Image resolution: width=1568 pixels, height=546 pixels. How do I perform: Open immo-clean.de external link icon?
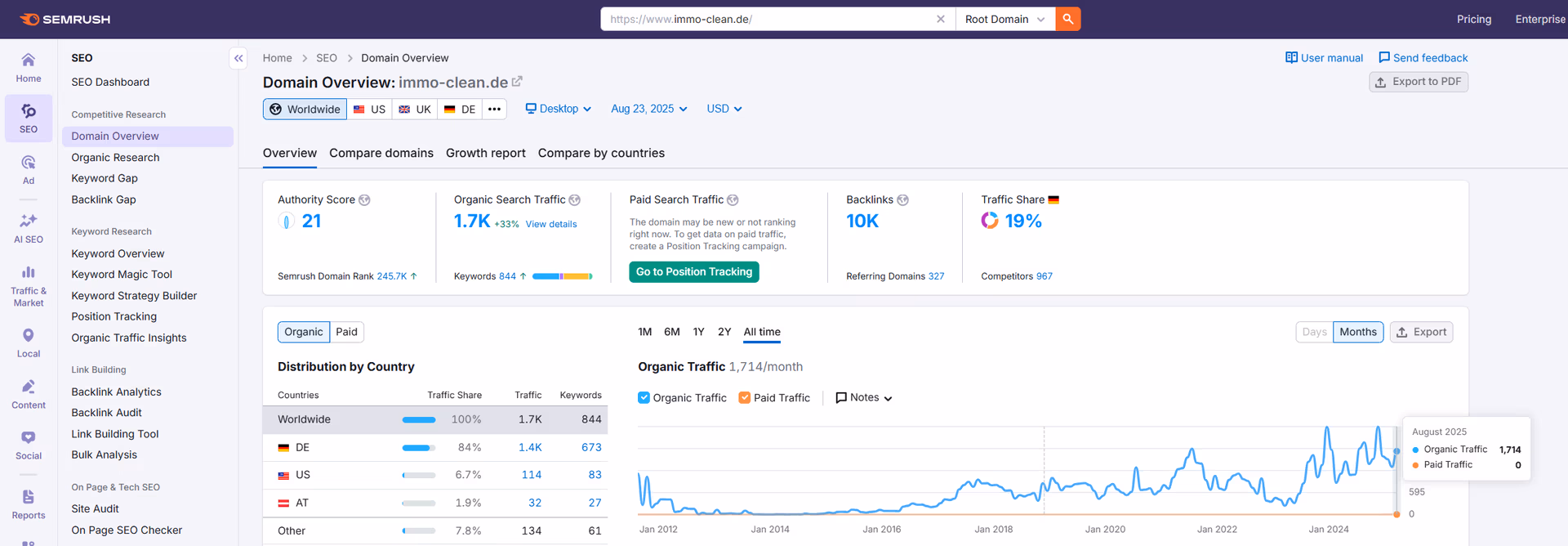click(517, 82)
